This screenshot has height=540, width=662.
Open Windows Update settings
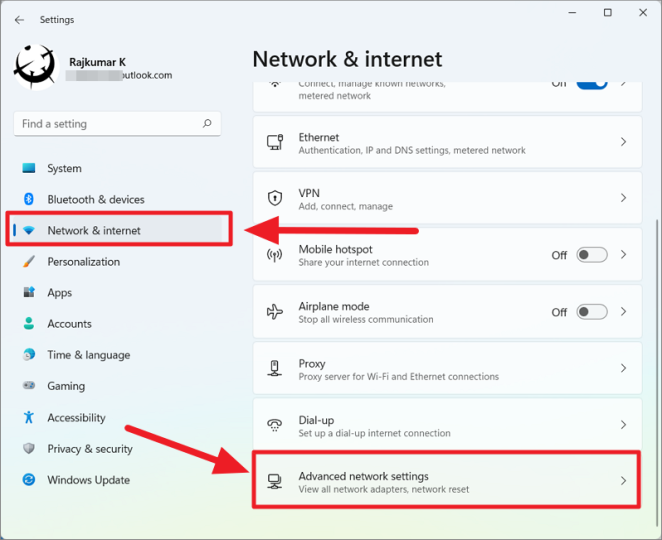point(116,480)
